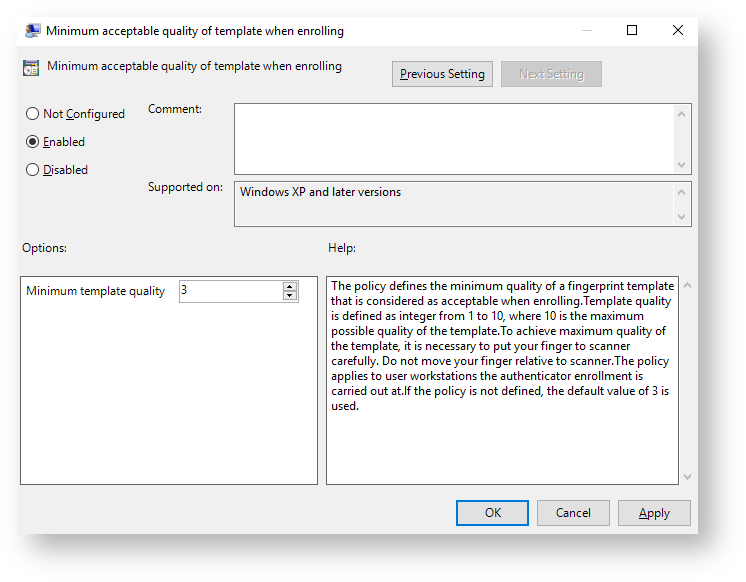Apply the policy setting
Screen dimensions: 746x582
[x=654, y=513]
